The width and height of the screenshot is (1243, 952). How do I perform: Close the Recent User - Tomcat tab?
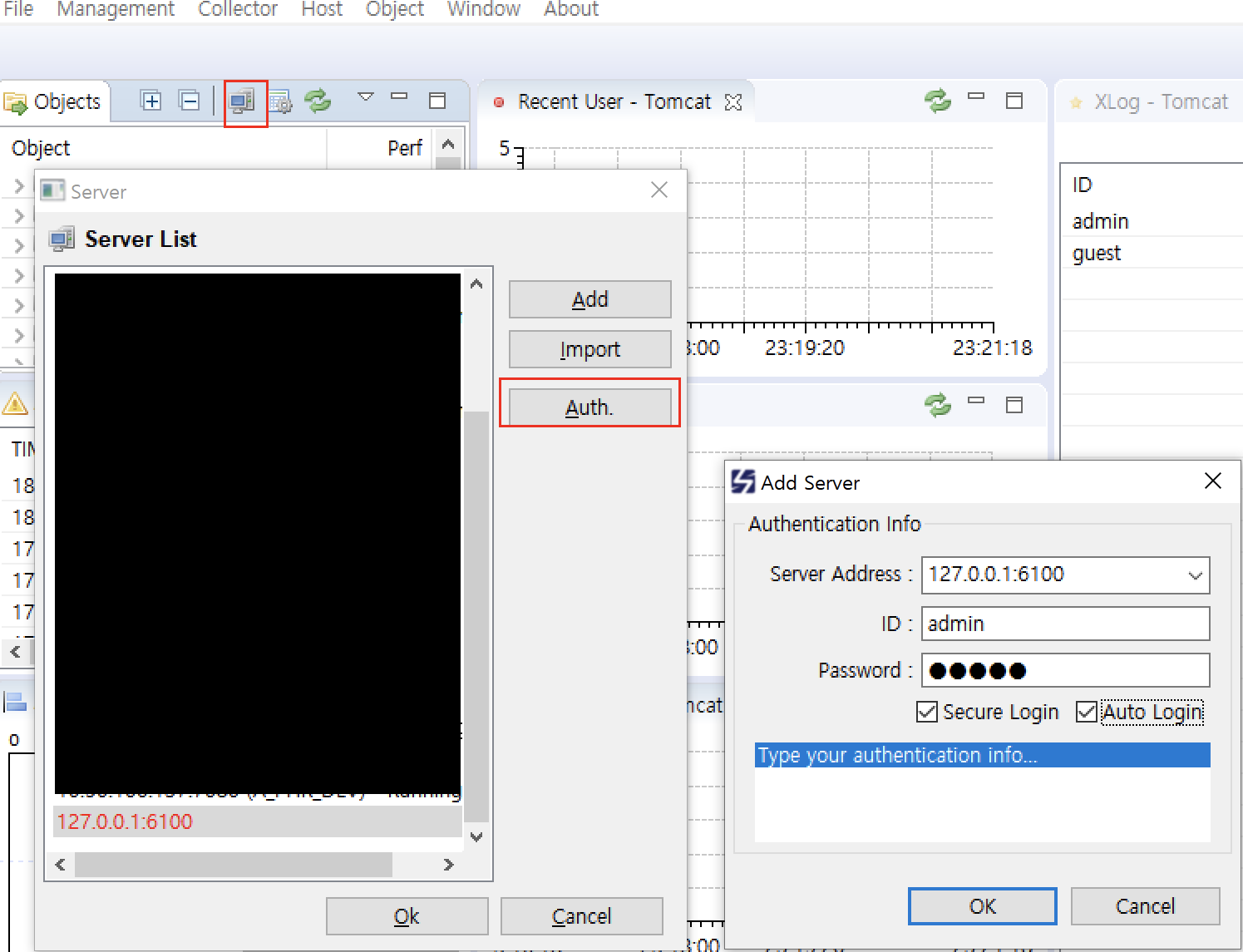(x=733, y=101)
